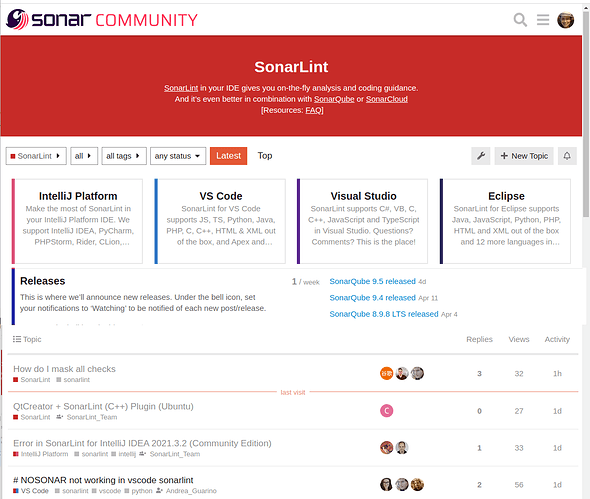The height and width of the screenshot is (499, 590).
Task: Click the Sonar Community logo
Action: tap(102, 20)
